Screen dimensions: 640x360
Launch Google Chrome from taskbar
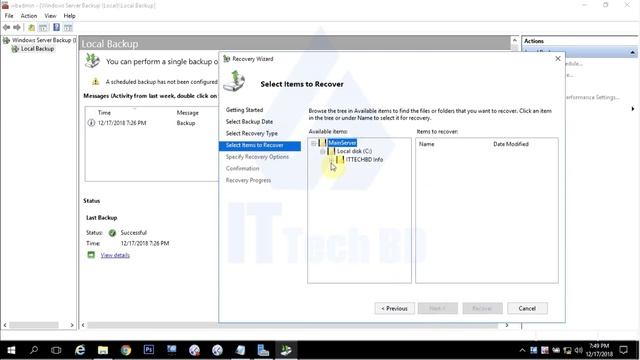(x=126, y=350)
